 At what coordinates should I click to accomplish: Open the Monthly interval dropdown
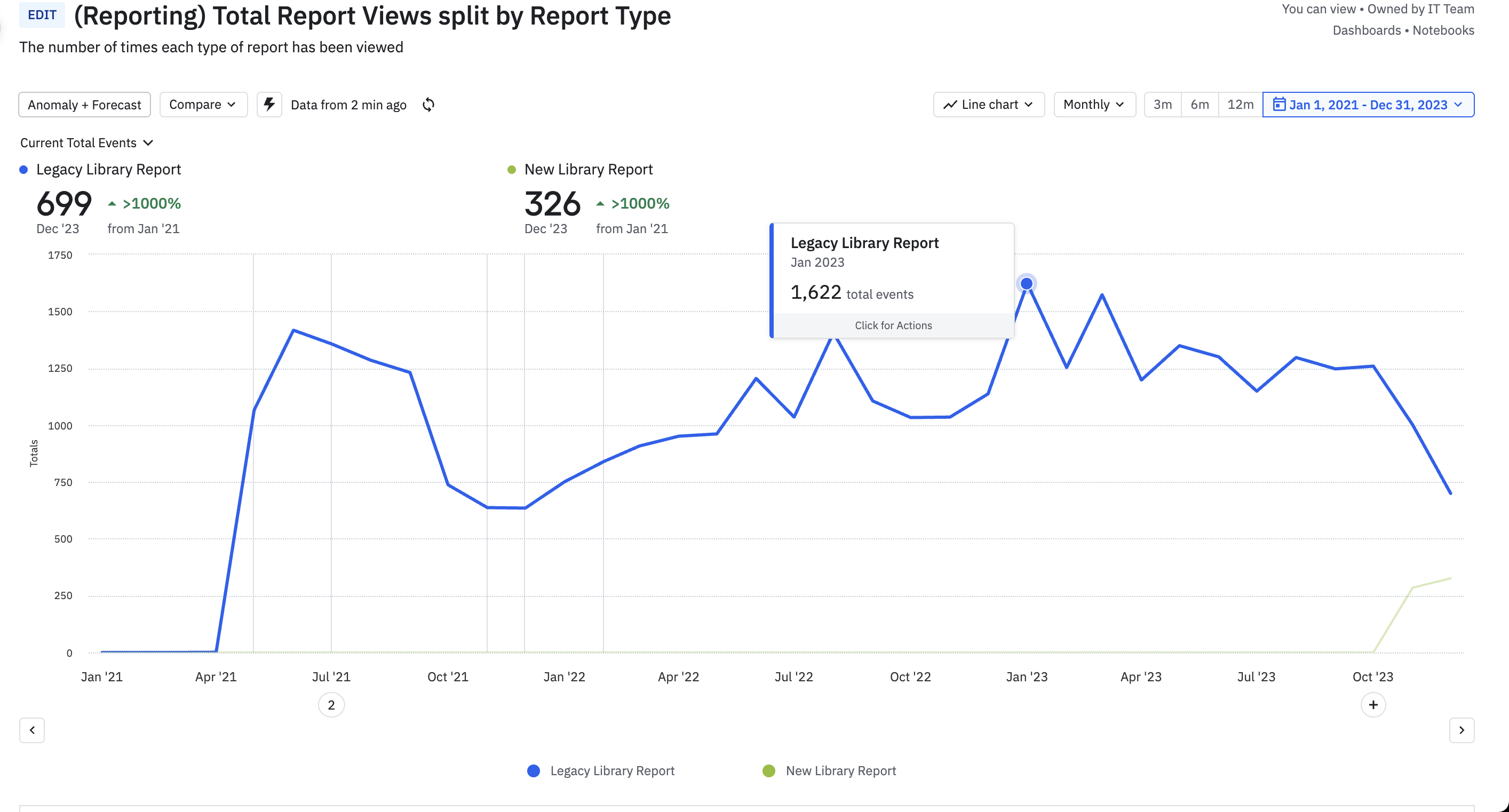(1094, 104)
